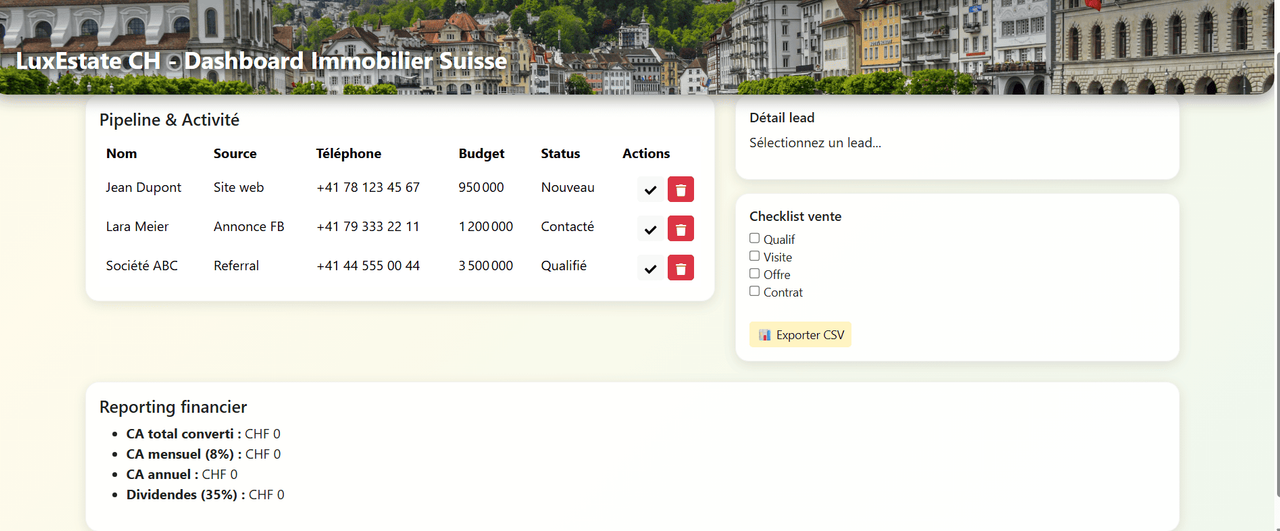Click the Sélectionnez un lead placeholder text

(x=815, y=143)
